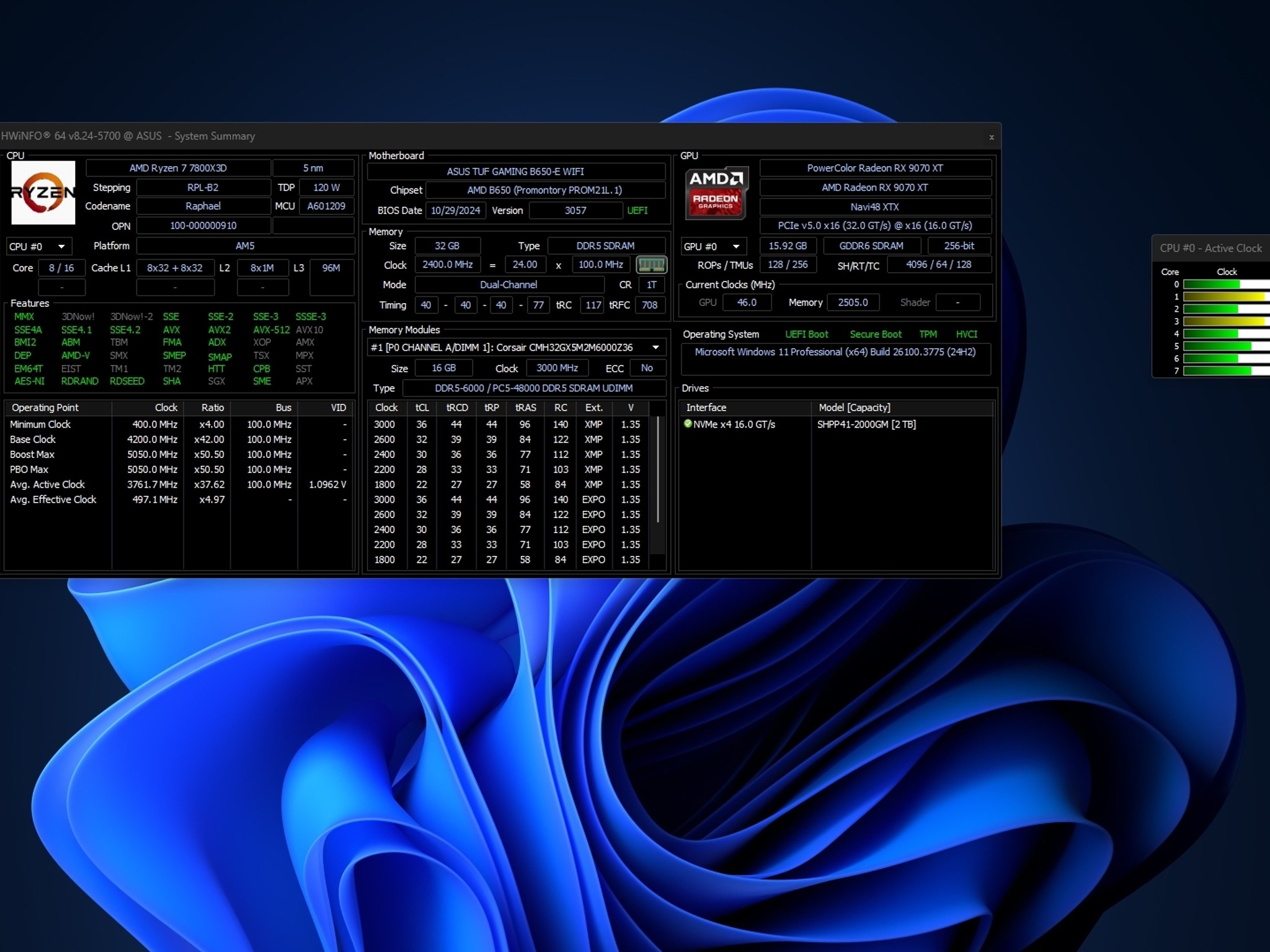Click the ASUS TUF GAMING B650-E WIFI motherboard field
Image resolution: width=1270 pixels, height=952 pixels.
click(x=515, y=172)
